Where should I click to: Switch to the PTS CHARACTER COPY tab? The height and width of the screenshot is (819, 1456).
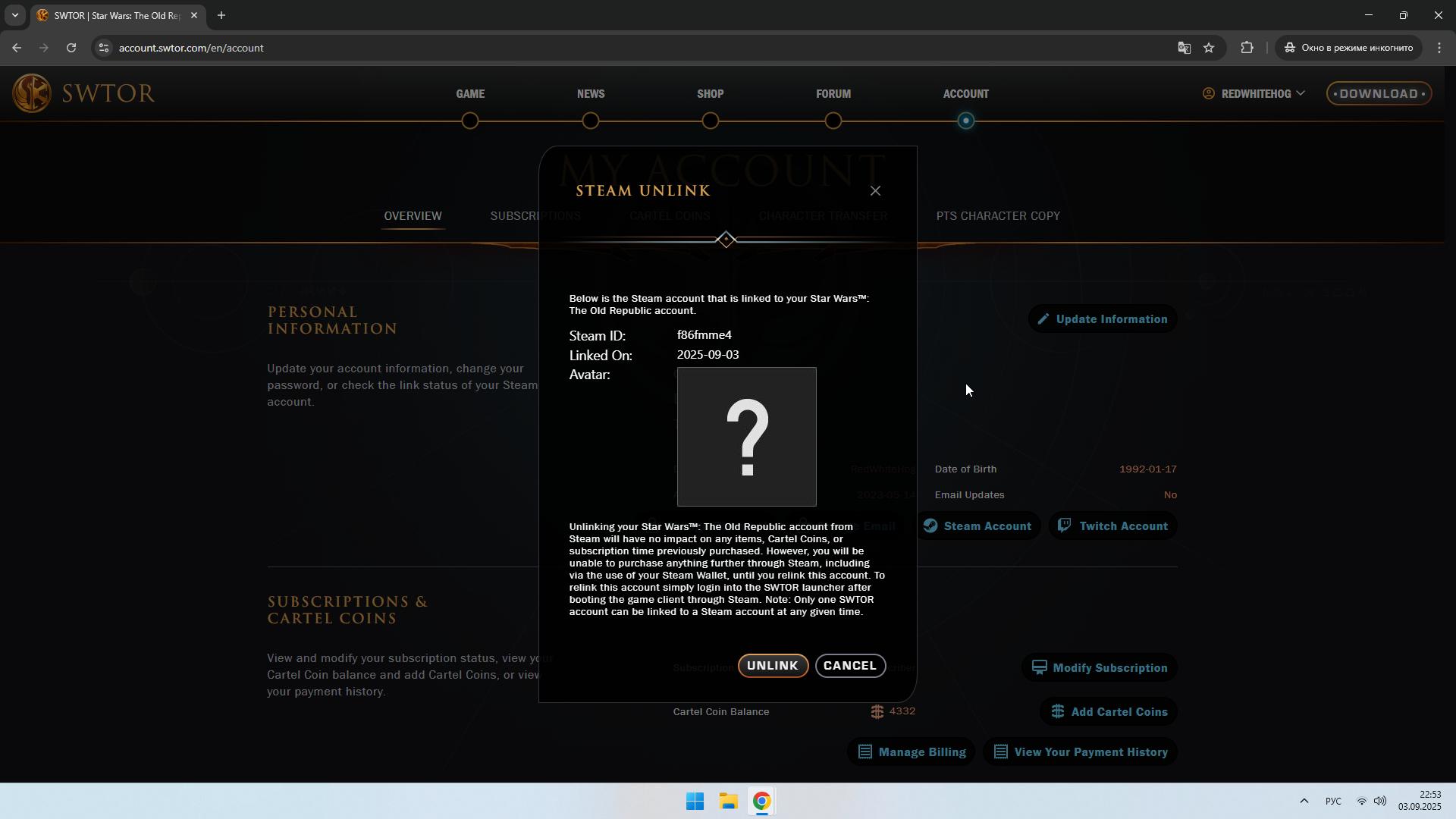pos(998,216)
